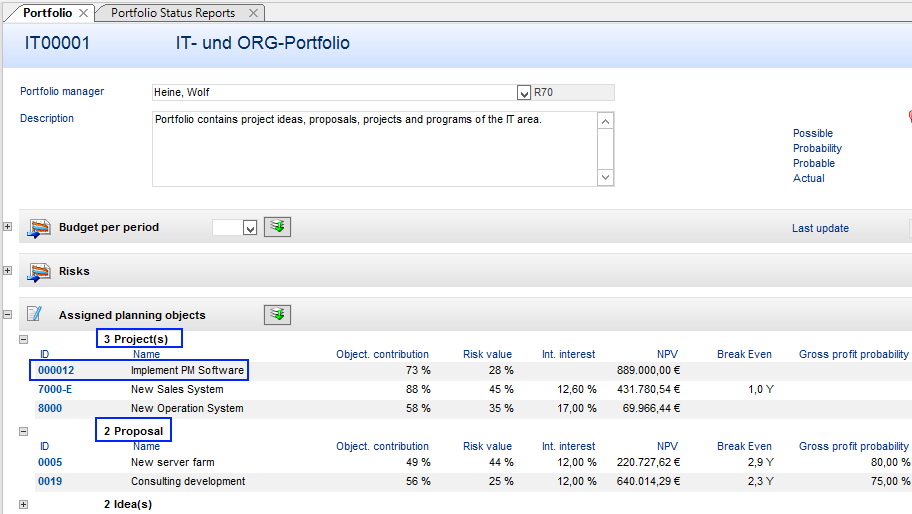Close the Portfolio tab
912x514 pixels.
click(83, 13)
